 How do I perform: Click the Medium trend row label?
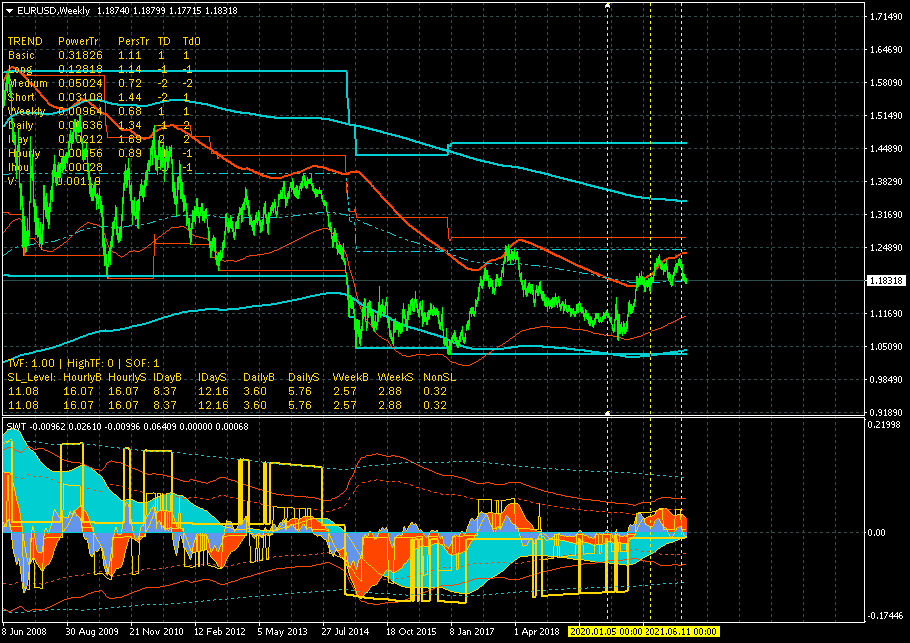(x=28, y=83)
